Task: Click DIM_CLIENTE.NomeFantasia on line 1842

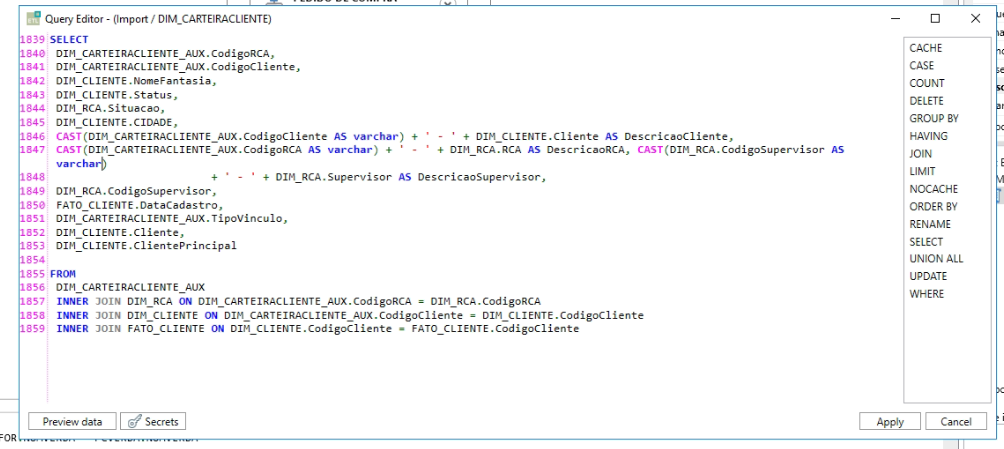Action: click(136, 81)
